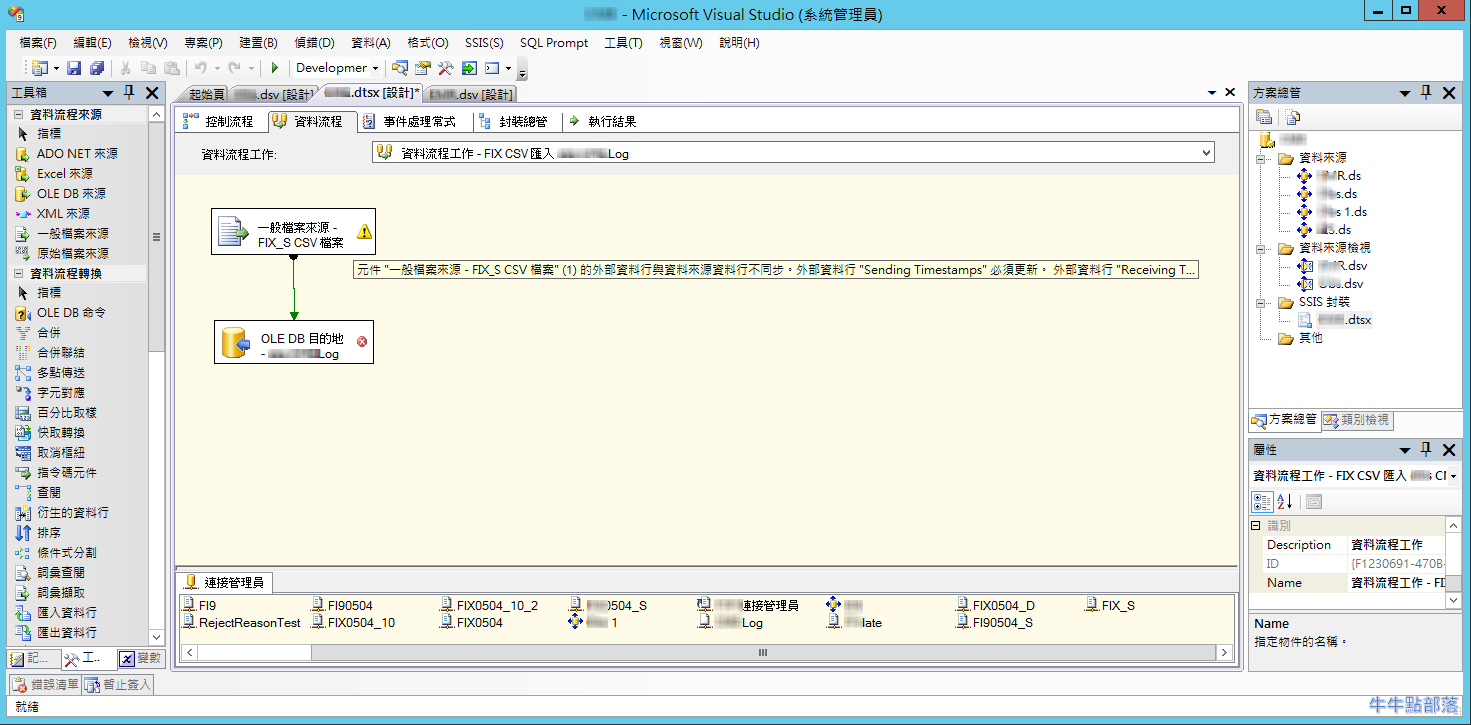Open the SSIS(S) menu

[484, 43]
